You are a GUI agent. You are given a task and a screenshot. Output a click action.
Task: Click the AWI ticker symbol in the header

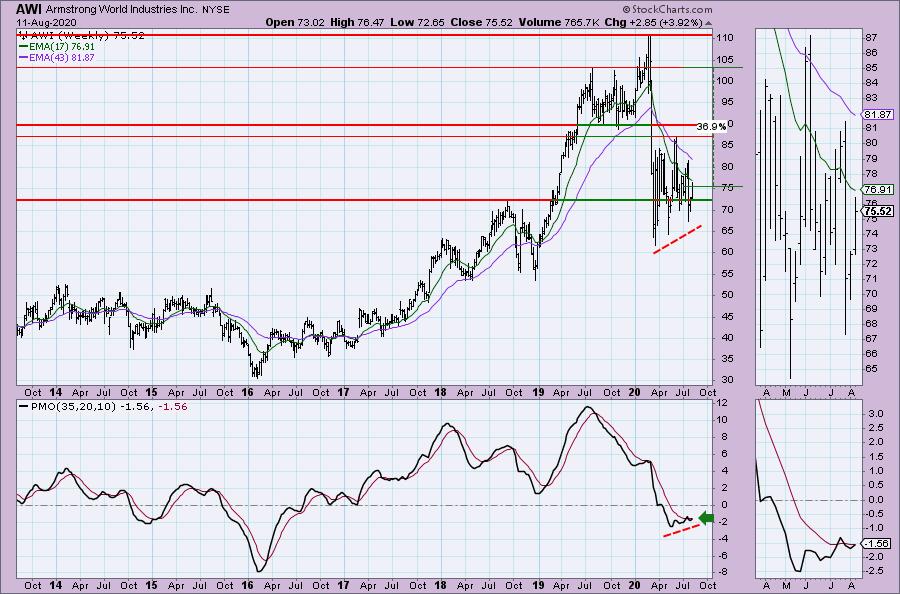[29, 9]
